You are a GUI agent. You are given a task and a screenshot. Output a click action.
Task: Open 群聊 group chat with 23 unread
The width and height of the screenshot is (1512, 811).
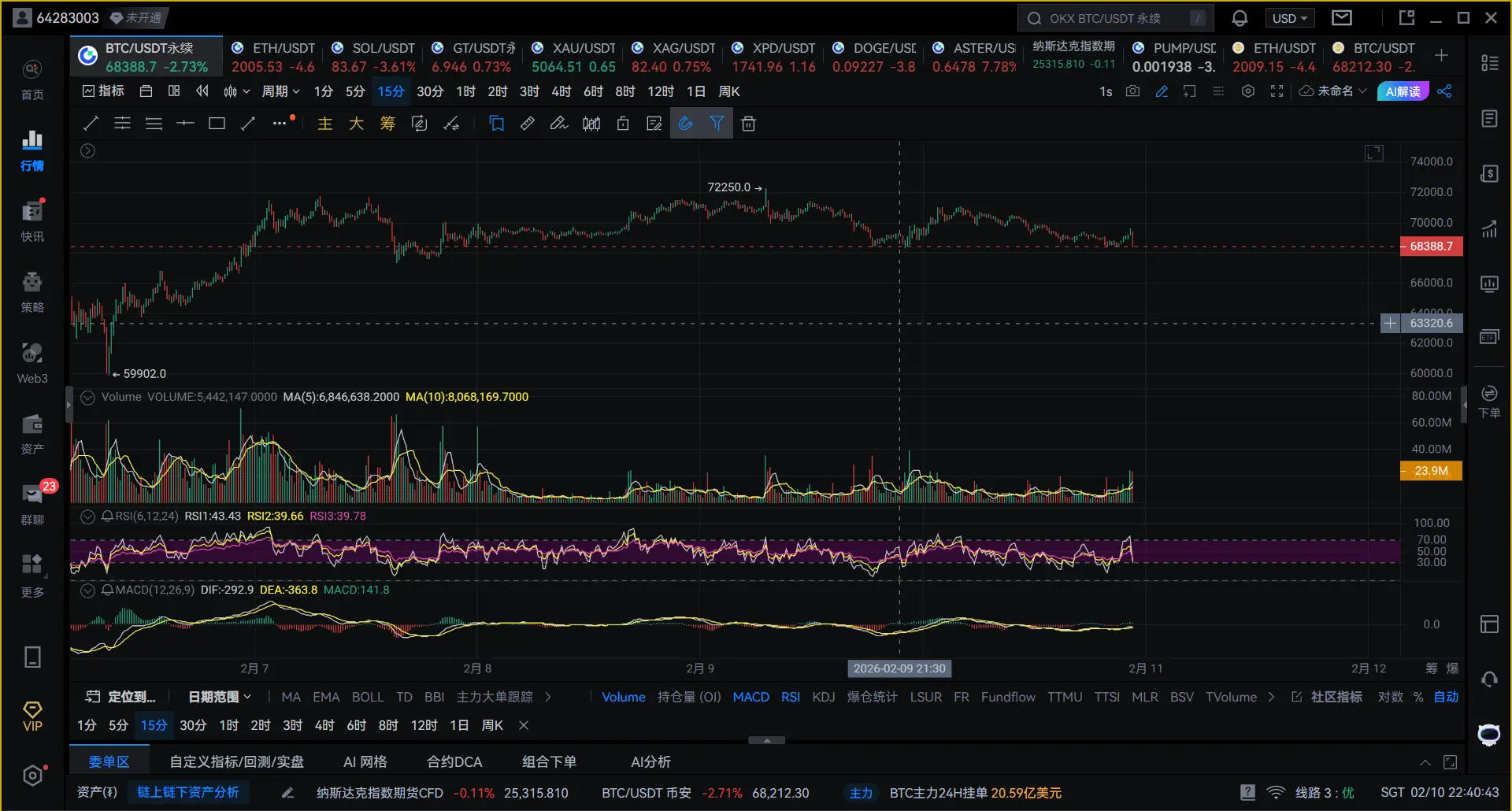[32, 505]
